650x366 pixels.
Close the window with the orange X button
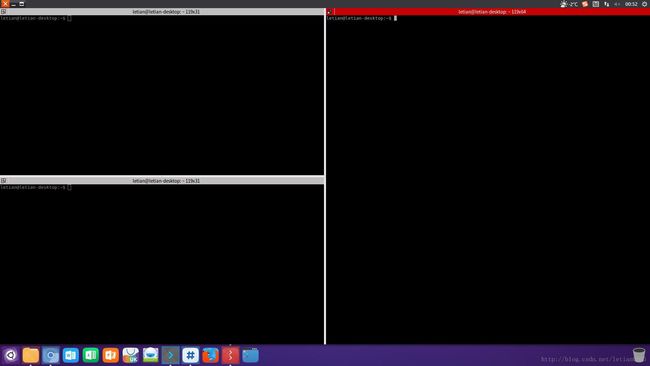(5, 4)
